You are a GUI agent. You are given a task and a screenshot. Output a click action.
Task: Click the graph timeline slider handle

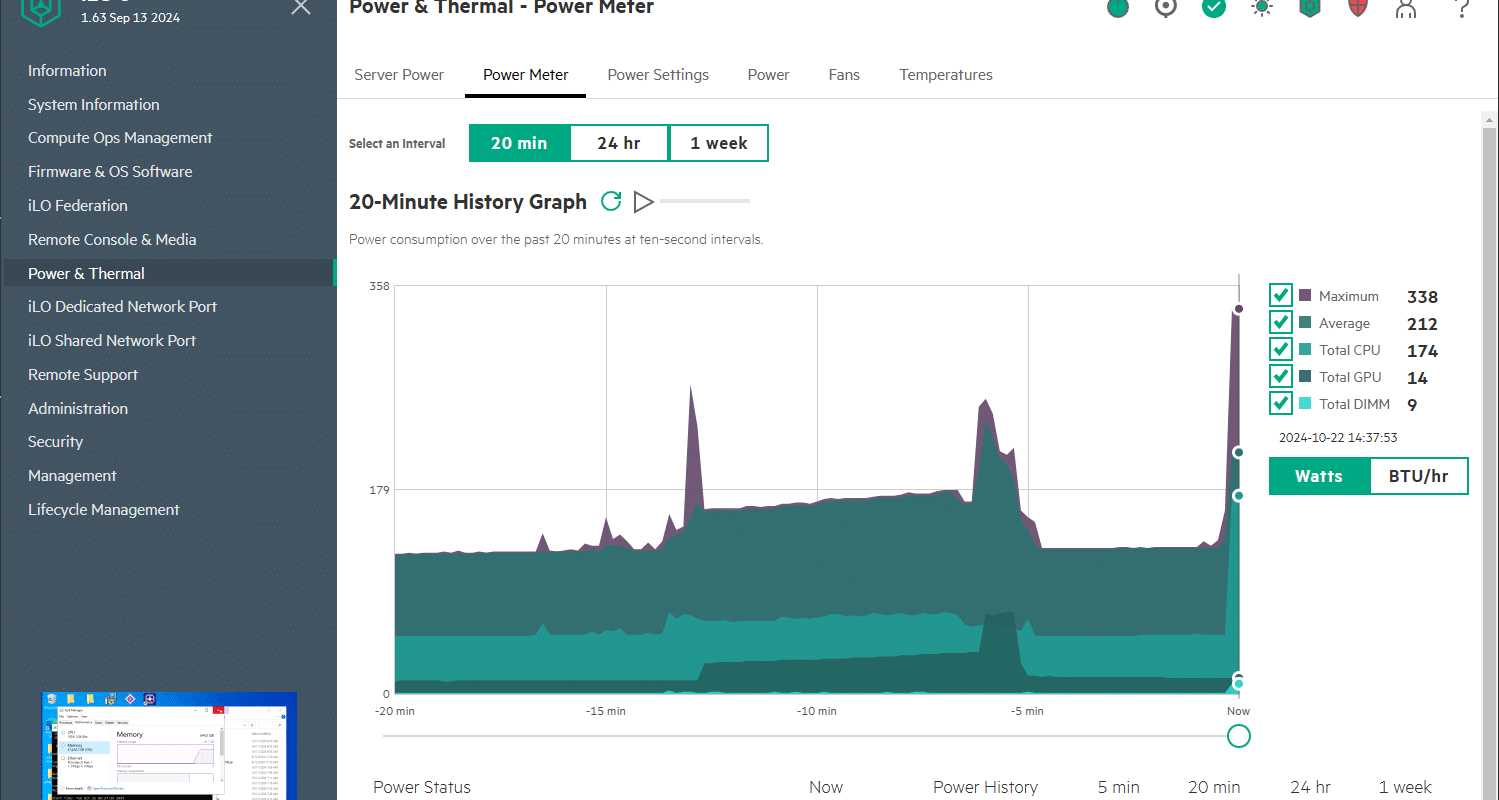(x=1239, y=736)
